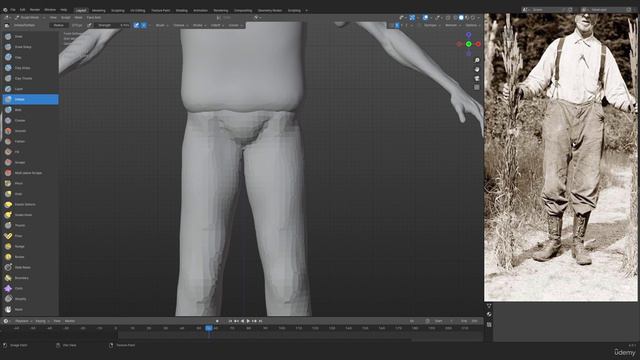Toggle strength pen pressure button
This screenshot has height=360, width=640.
point(136,25)
